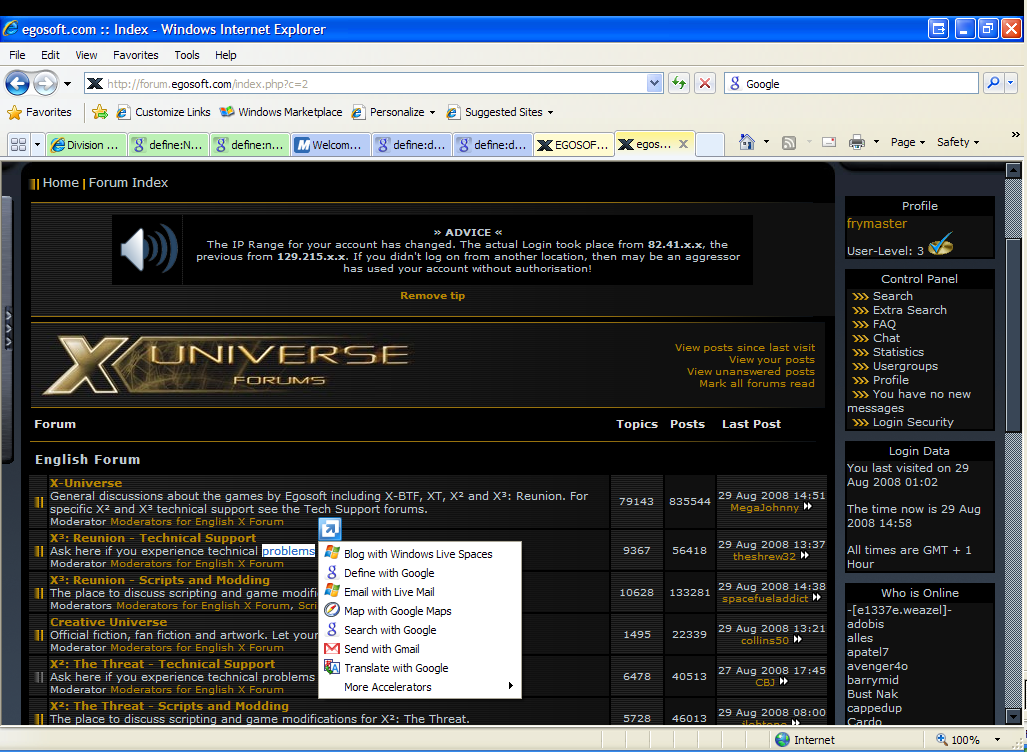The image size is (1027, 752).
Task: Click the X-Universe forum folder icon
Action: (x=39, y=502)
